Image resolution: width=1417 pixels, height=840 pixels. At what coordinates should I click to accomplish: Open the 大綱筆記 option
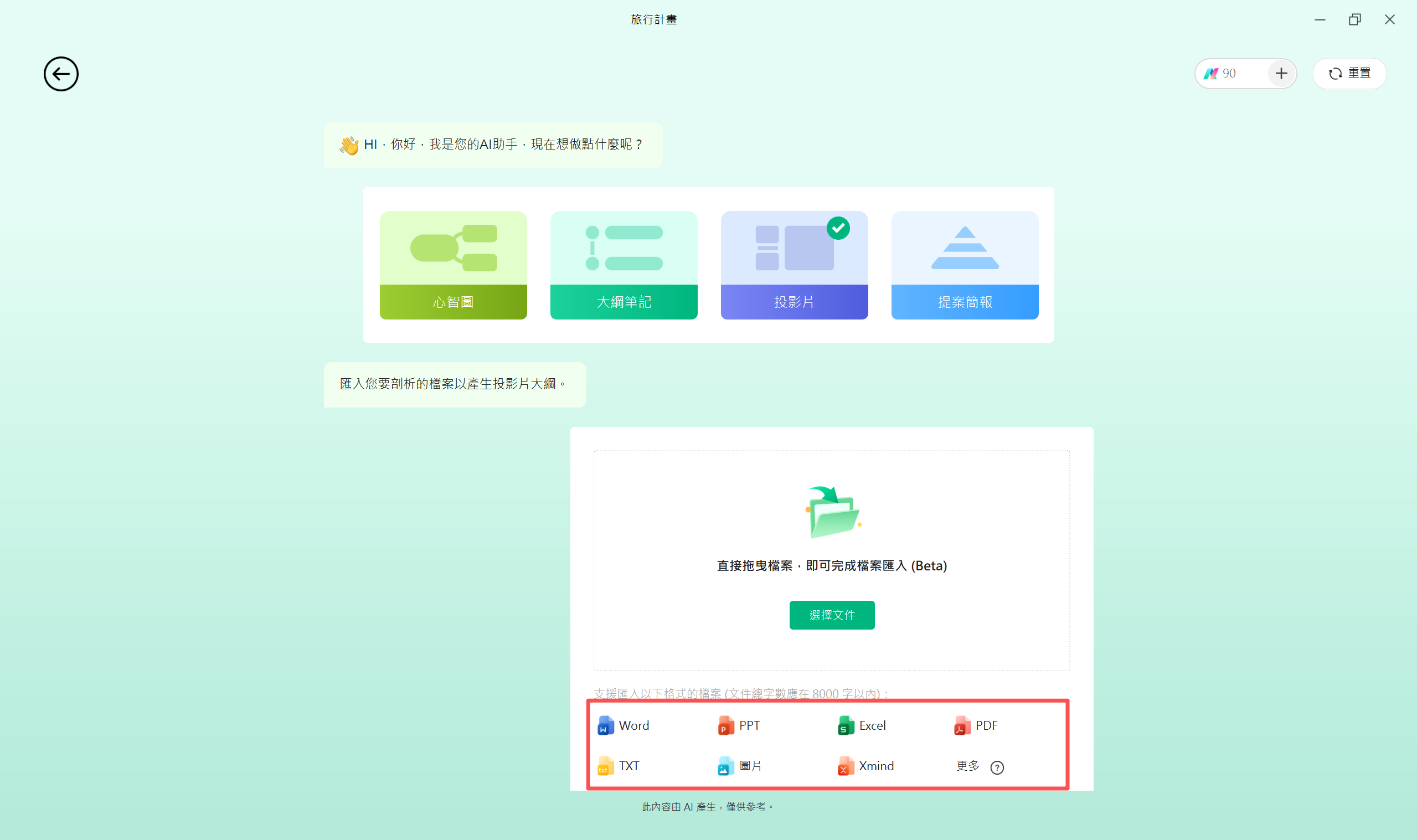click(624, 265)
